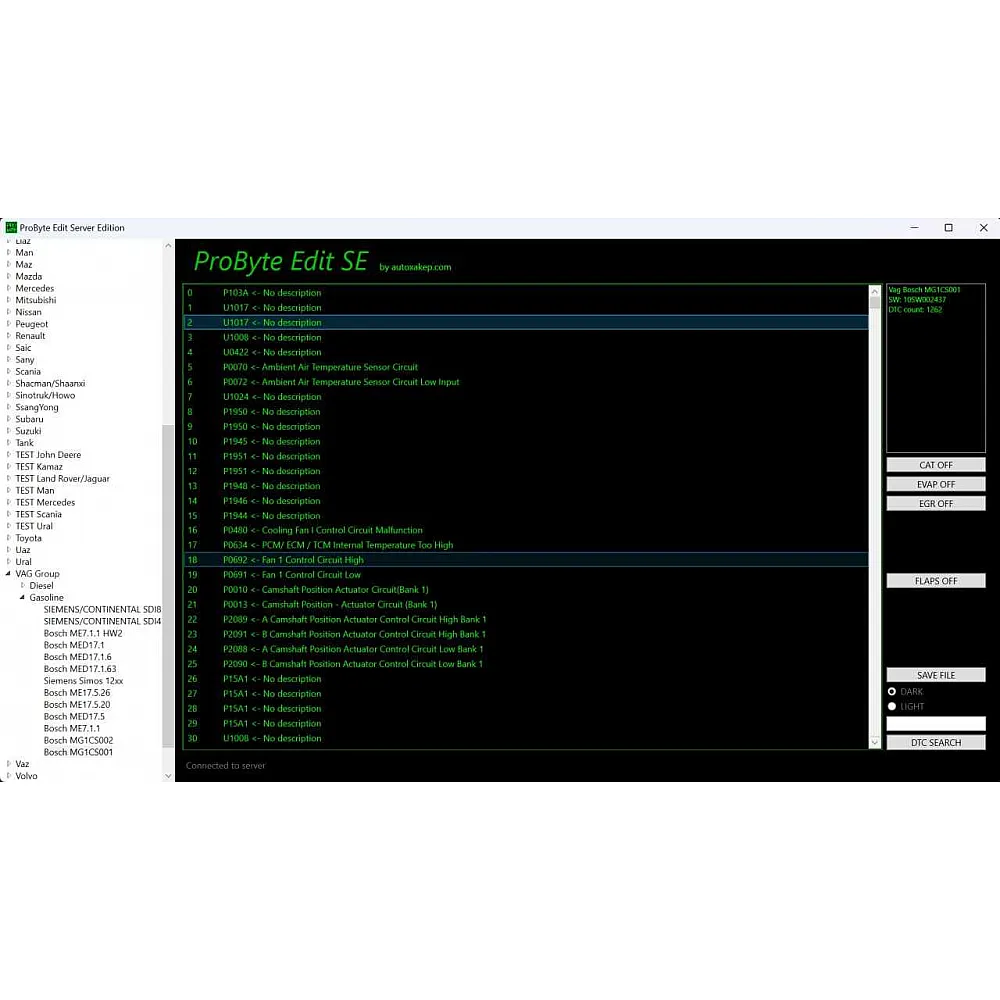Click the ProByte app icon in title bar
This screenshot has width=1000, height=1000.
[x=11, y=228]
